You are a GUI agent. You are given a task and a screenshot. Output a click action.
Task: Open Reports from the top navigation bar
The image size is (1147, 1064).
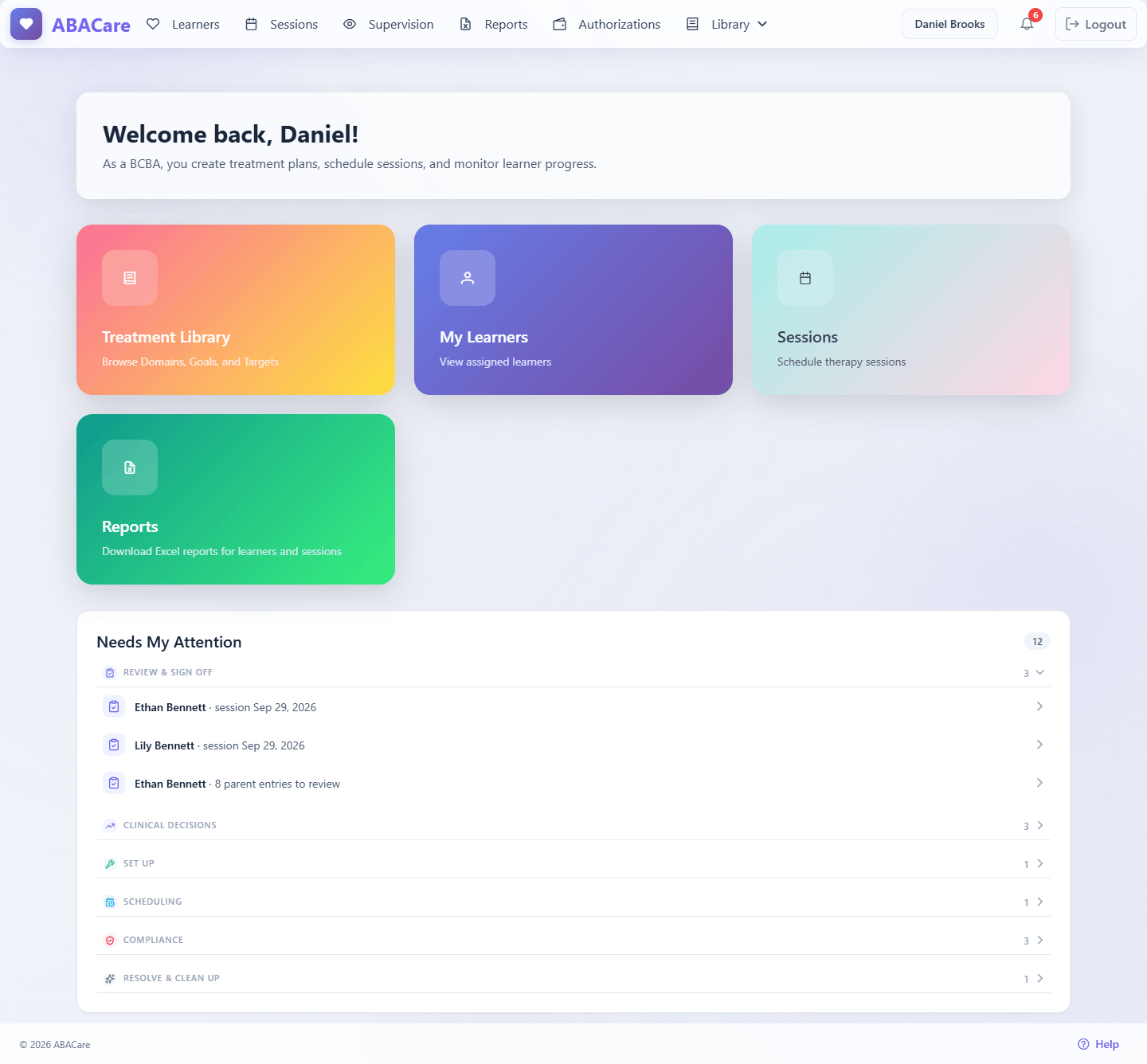[494, 24]
